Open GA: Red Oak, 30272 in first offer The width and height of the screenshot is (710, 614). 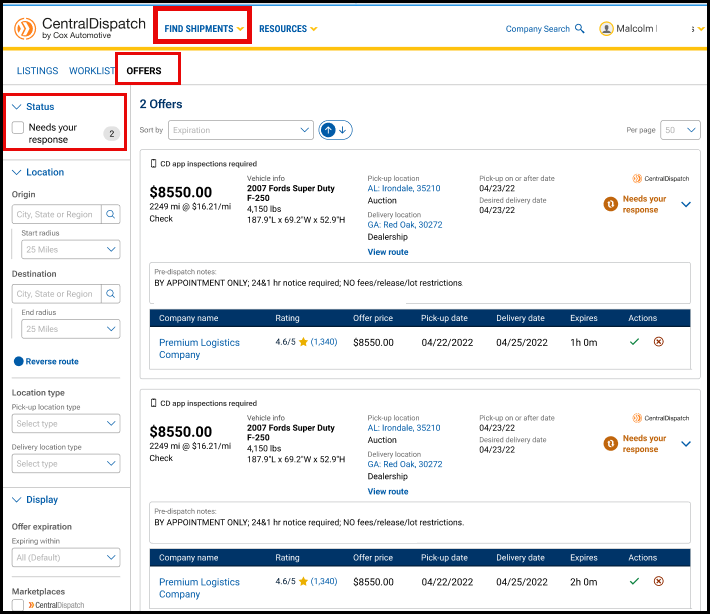point(405,225)
